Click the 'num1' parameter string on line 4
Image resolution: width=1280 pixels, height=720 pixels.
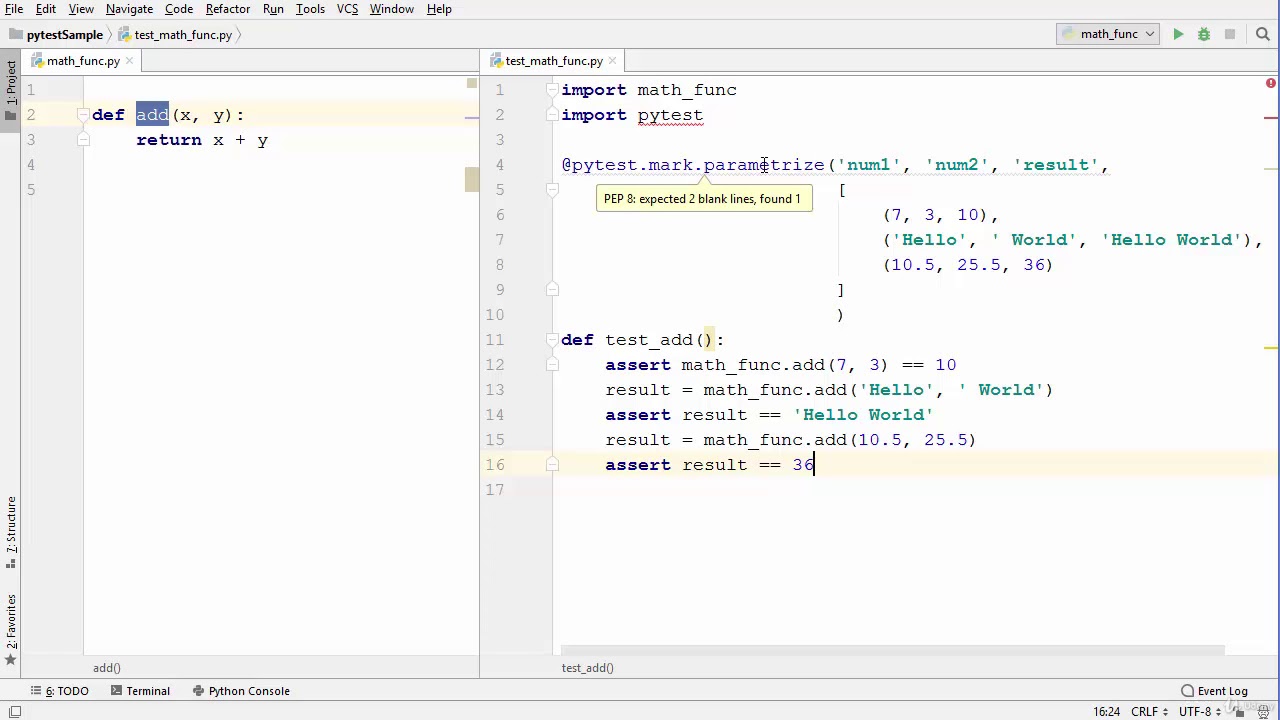(868, 165)
